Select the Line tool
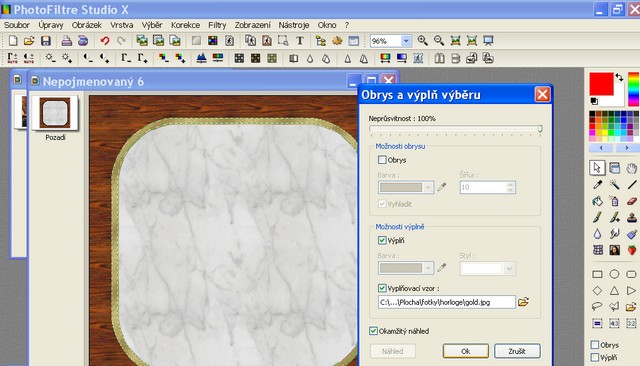This screenshot has width=640, height=366. coord(631,185)
